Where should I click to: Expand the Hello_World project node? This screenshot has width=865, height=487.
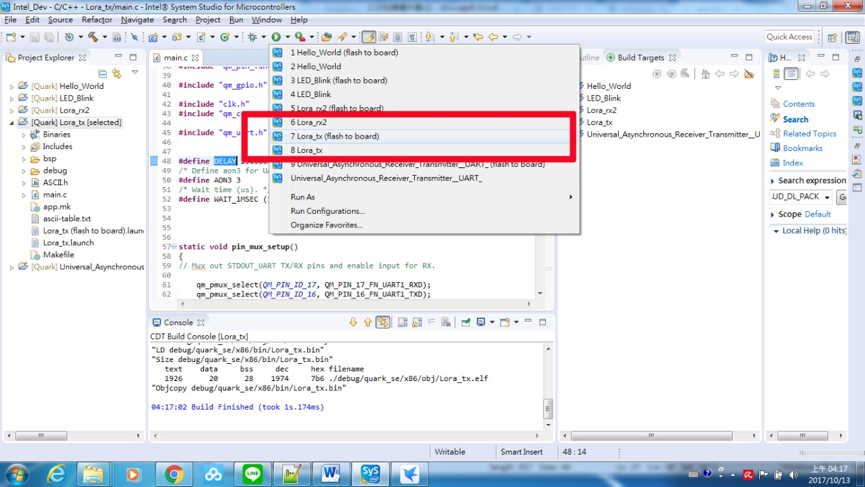pos(12,87)
